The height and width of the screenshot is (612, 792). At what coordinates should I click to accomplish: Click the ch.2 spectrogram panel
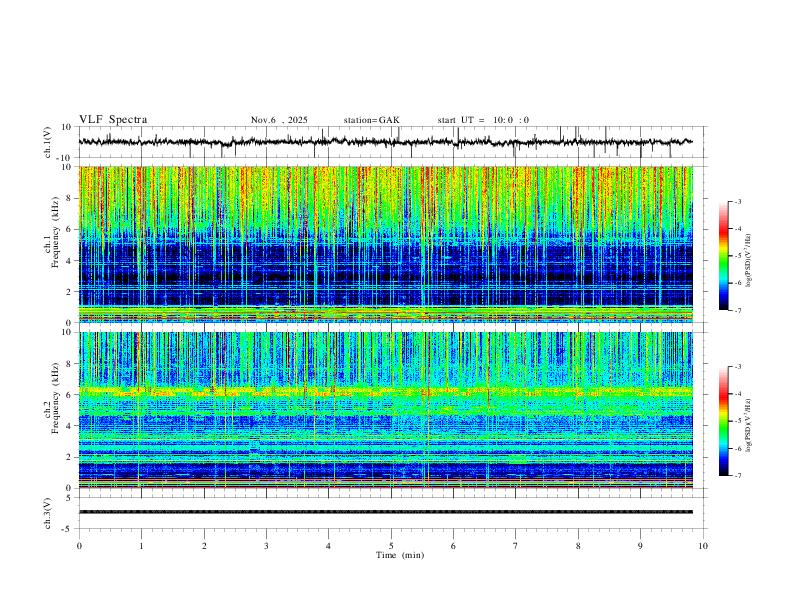(x=385, y=410)
